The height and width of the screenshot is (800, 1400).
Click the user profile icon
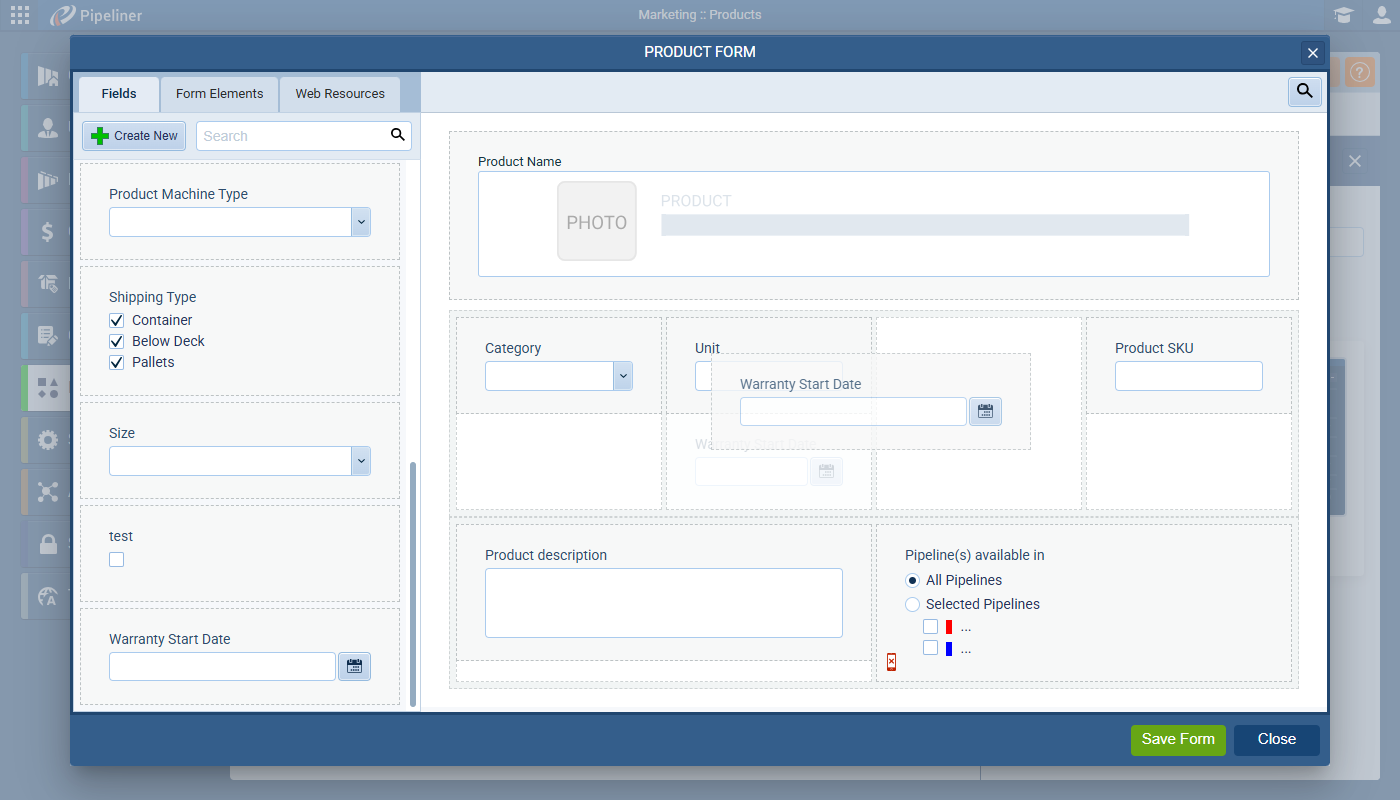[1381, 15]
